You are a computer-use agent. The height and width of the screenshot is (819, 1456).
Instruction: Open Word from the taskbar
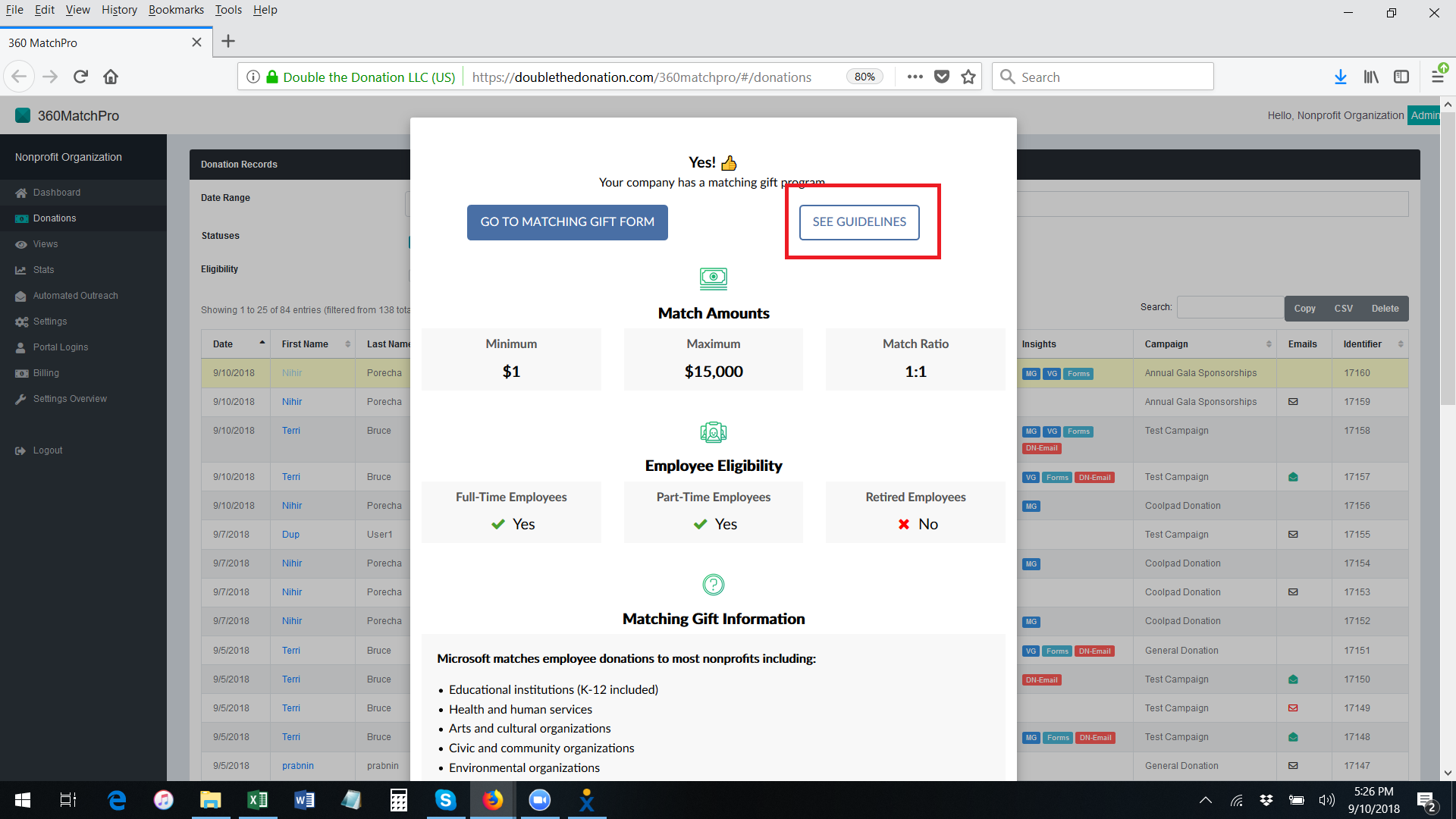tap(305, 800)
